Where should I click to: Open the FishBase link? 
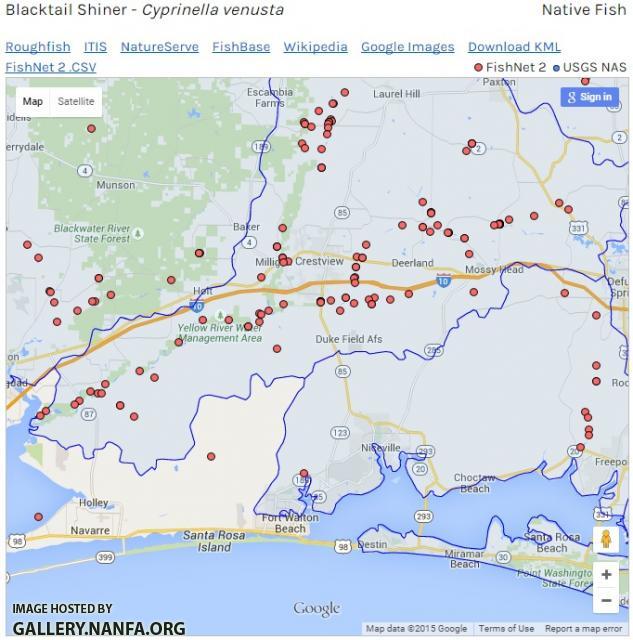[x=241, y=47]
